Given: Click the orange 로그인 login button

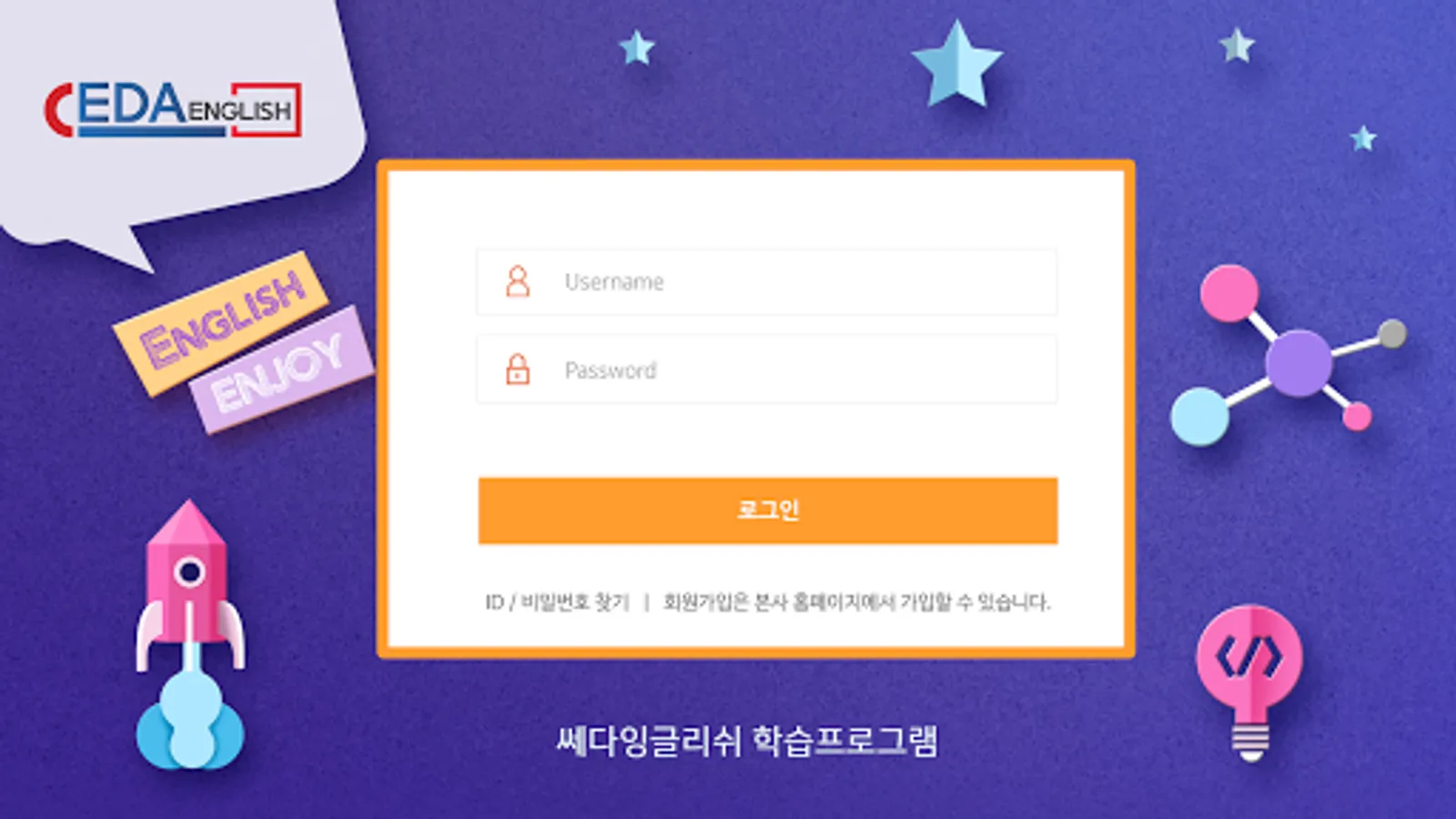Looking at the screenshot, I should (767, 511).
